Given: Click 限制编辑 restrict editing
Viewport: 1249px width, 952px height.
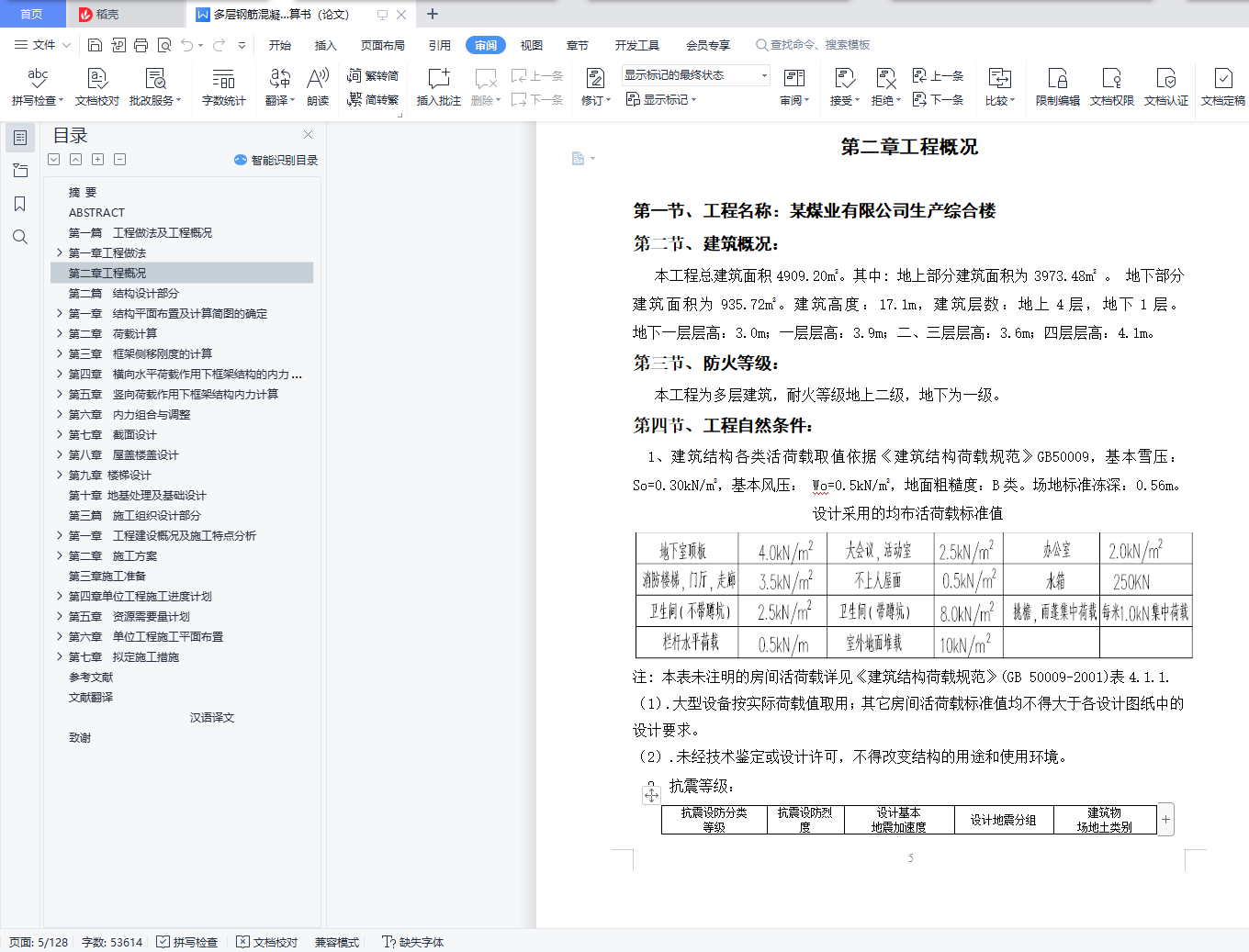Looking at the screenshot, I should [1058, 87].
